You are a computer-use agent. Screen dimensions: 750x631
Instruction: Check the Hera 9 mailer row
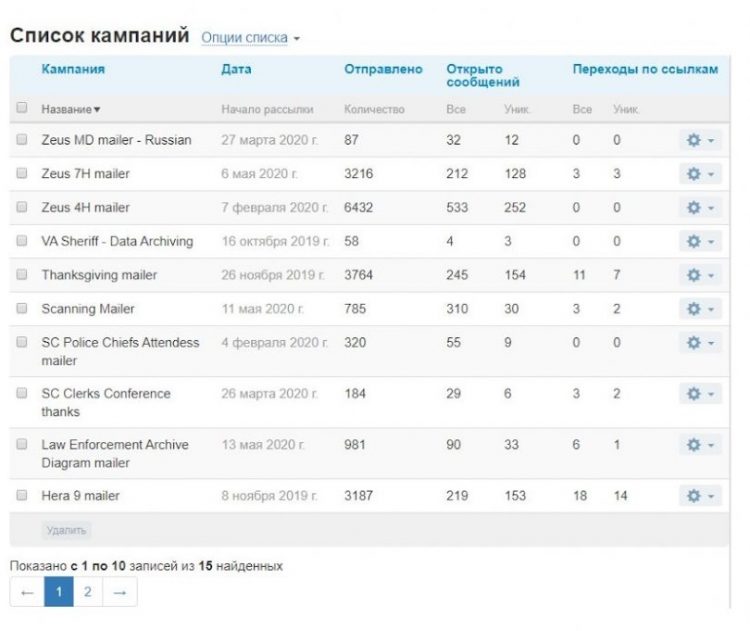click(22, 495)
